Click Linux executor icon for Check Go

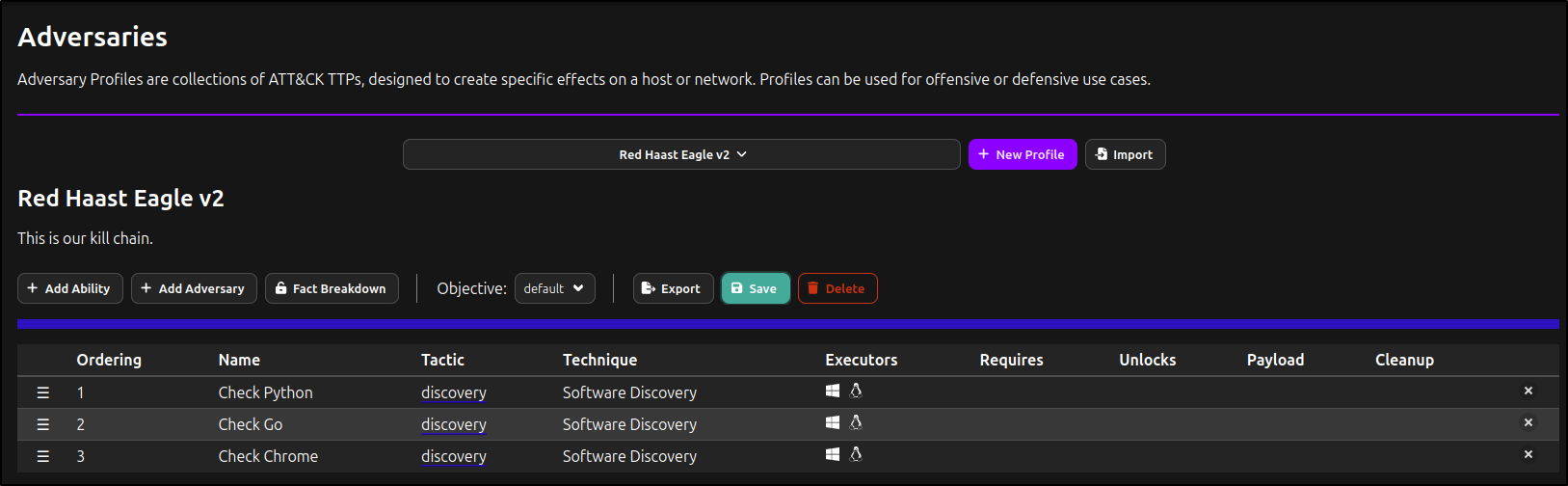coord(856,422)
